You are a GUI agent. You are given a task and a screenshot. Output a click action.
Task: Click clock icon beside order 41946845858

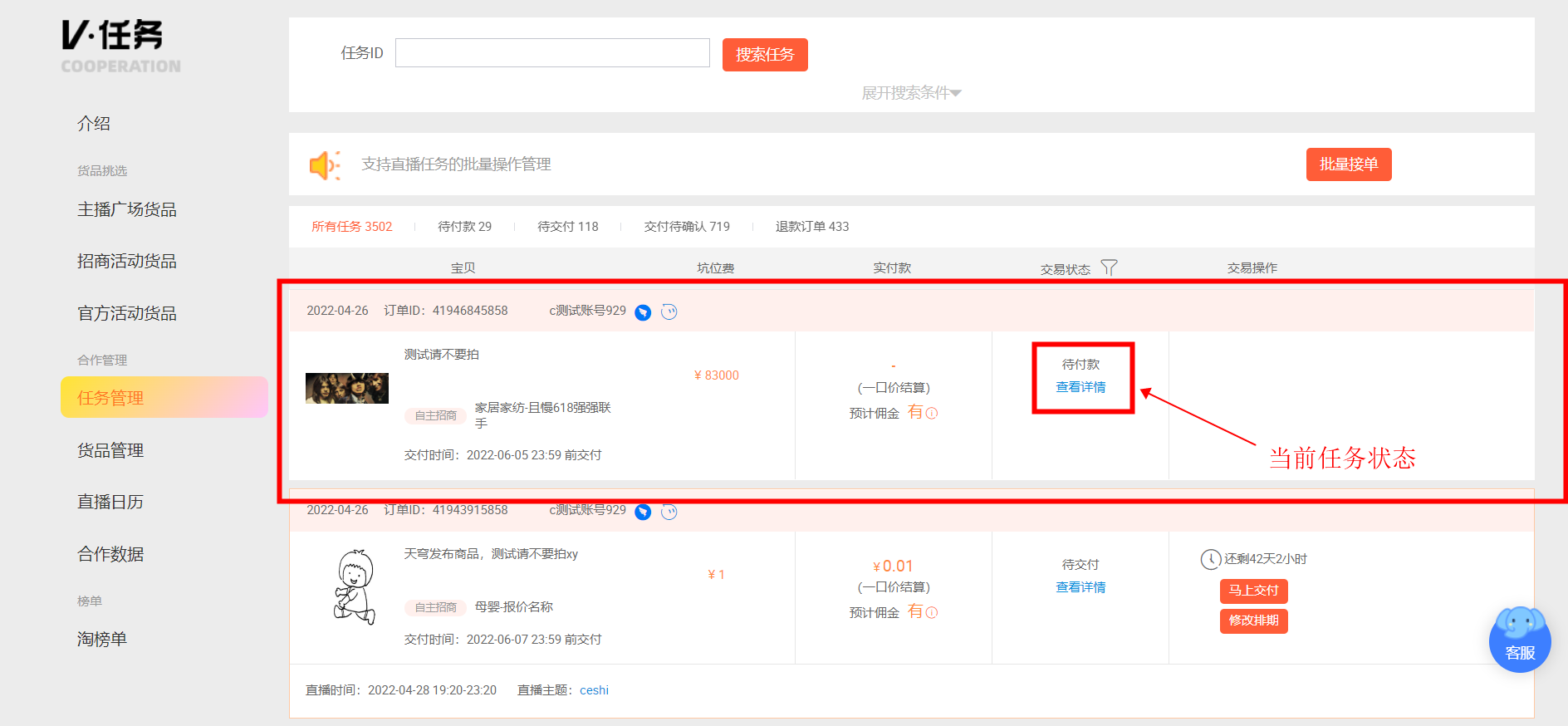669,311
